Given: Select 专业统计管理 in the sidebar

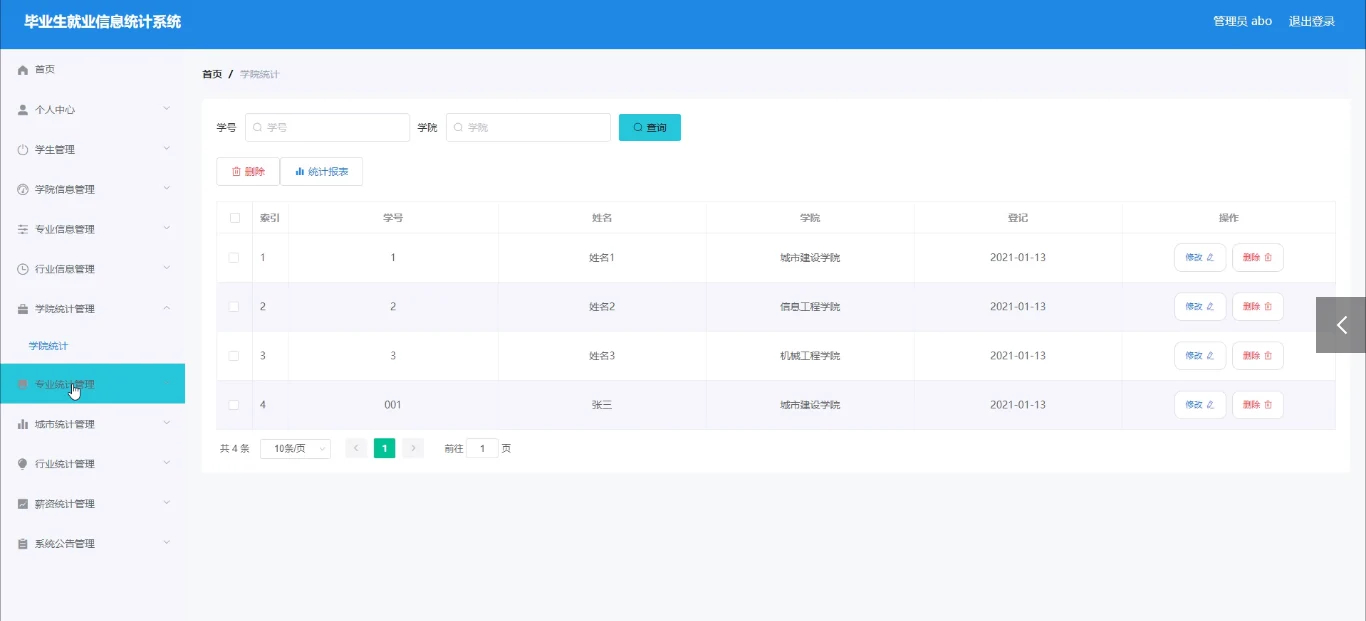Looking at the screenshot, I should coord(92,384).
